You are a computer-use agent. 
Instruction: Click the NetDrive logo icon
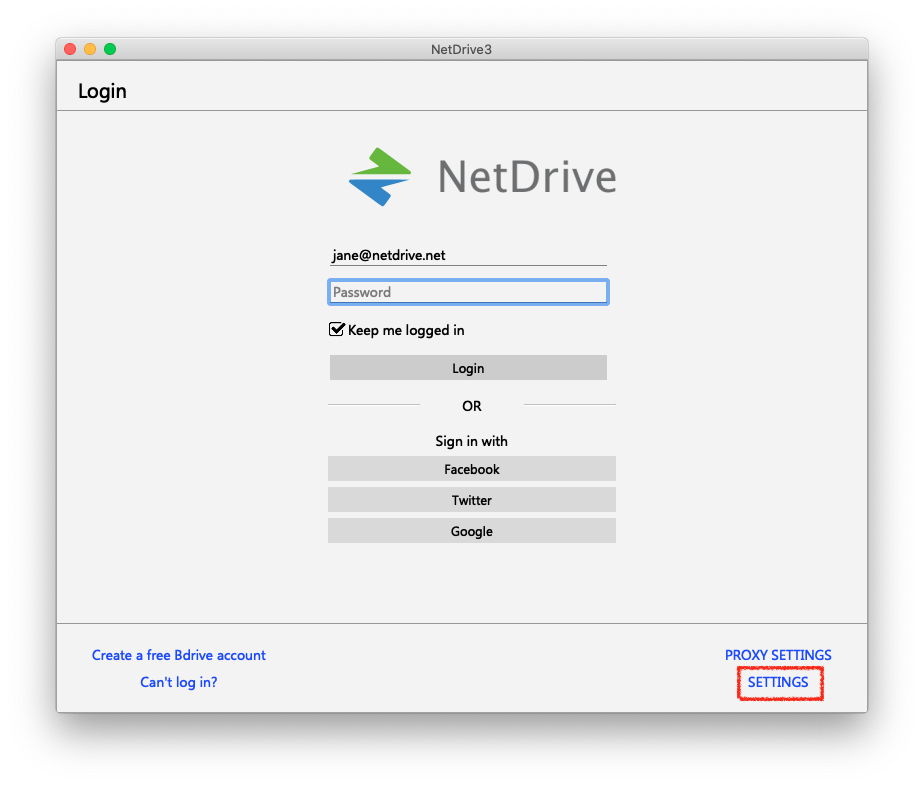380,177
